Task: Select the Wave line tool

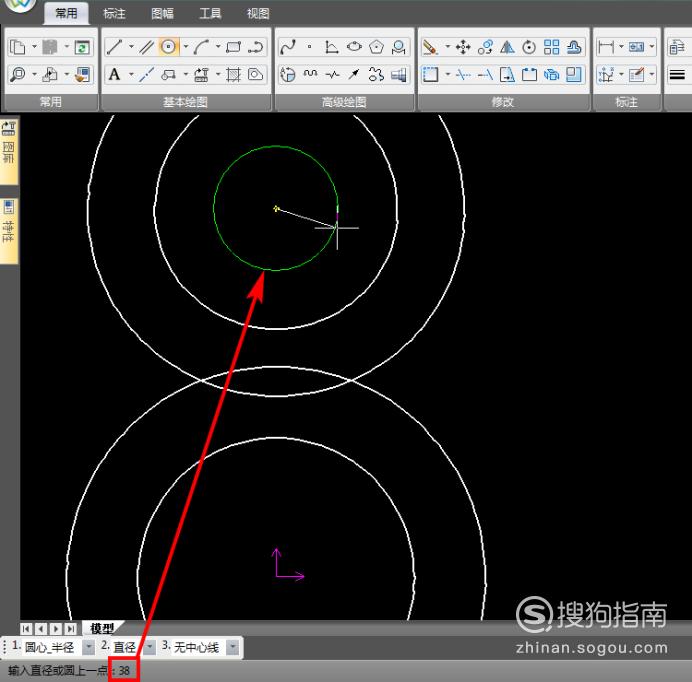Action: point(310,74)
